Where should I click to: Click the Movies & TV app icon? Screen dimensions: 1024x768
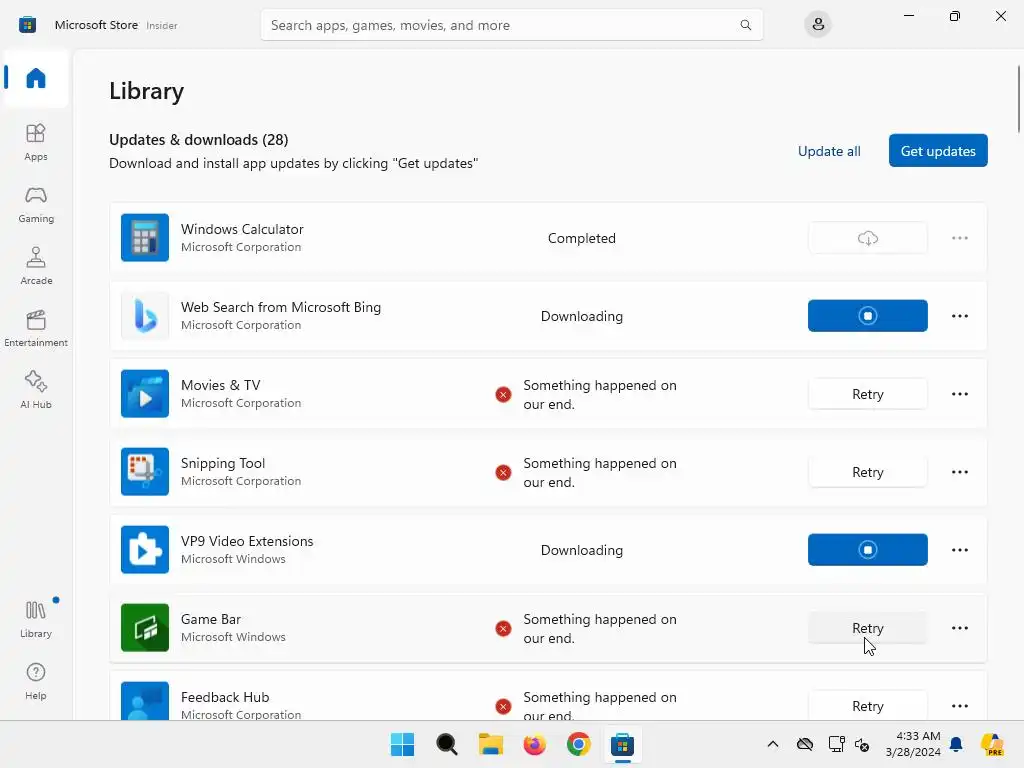pyautogui.click(x=145, y=394)
